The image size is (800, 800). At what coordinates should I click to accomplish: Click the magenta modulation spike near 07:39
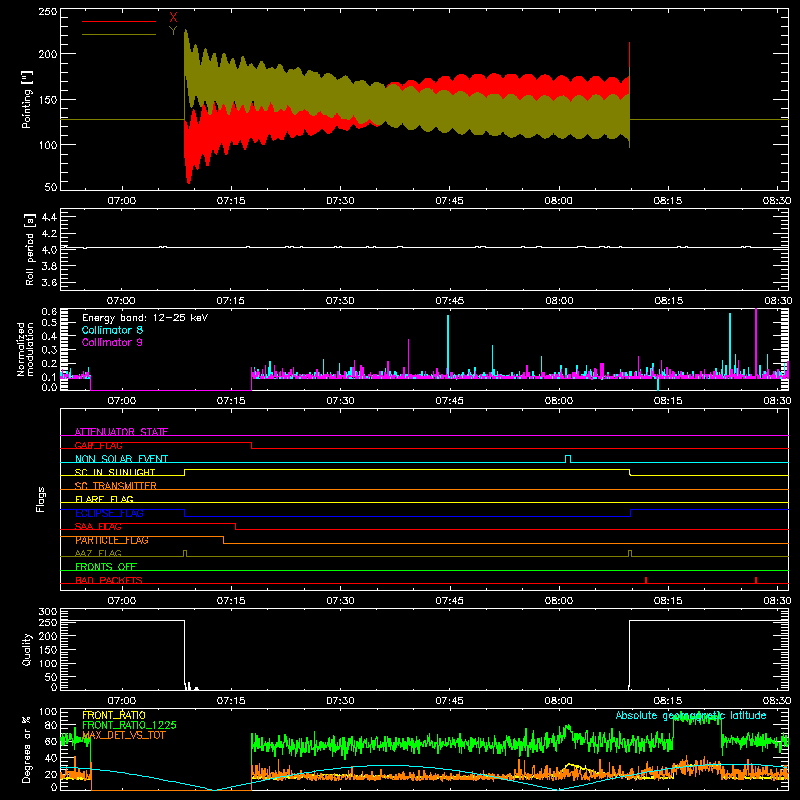pyautogui.click(x=408, y=357)
